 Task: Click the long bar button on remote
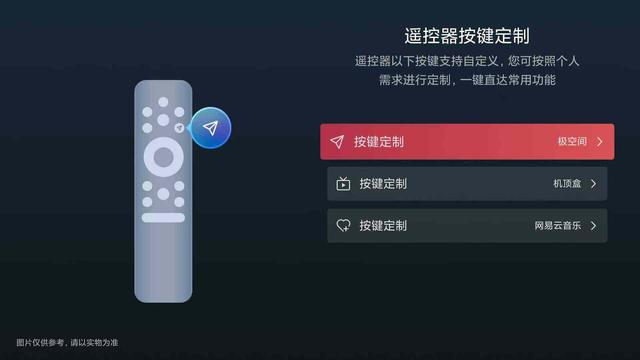coord(163,218)
